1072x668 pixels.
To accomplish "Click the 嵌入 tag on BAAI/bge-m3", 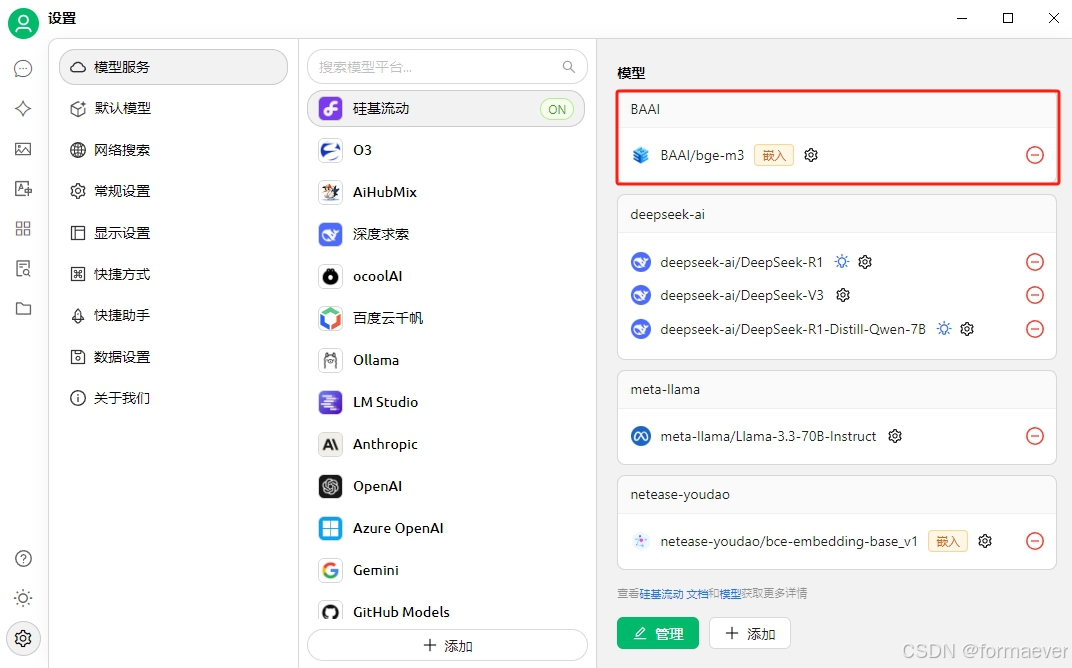I will [774, 155].
